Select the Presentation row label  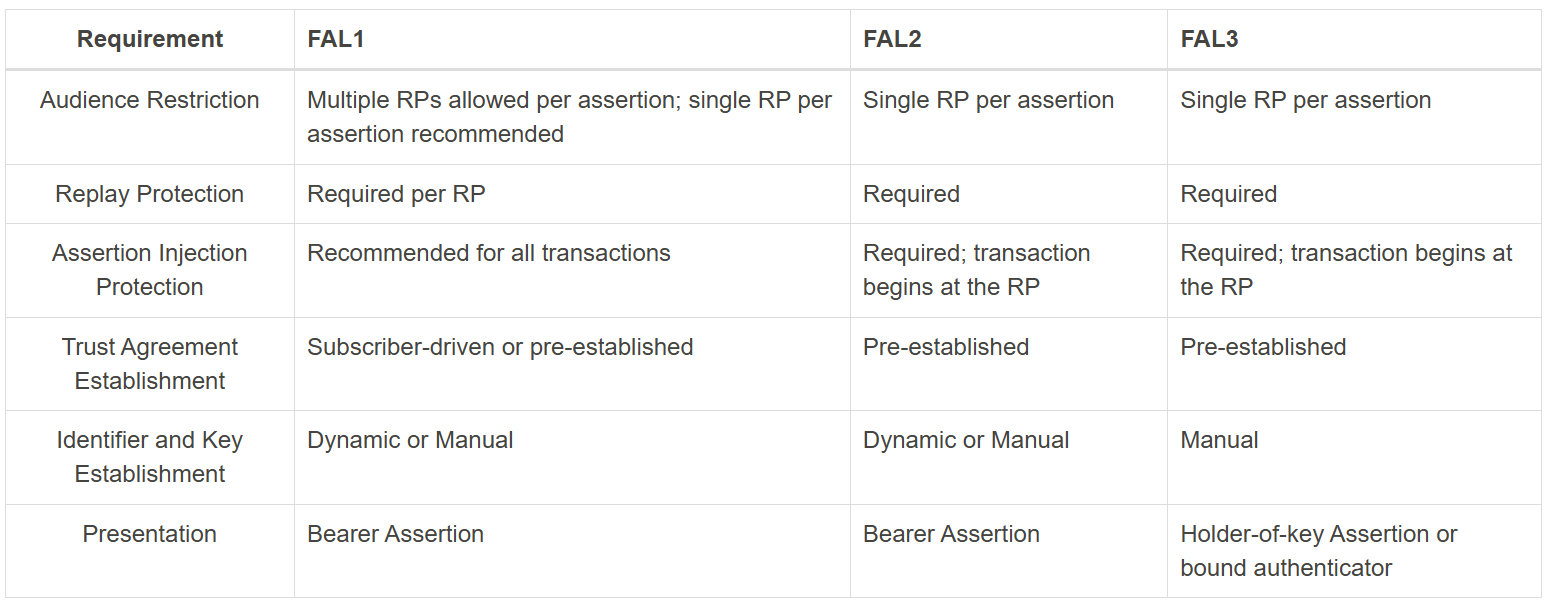[x=150, y=534]
